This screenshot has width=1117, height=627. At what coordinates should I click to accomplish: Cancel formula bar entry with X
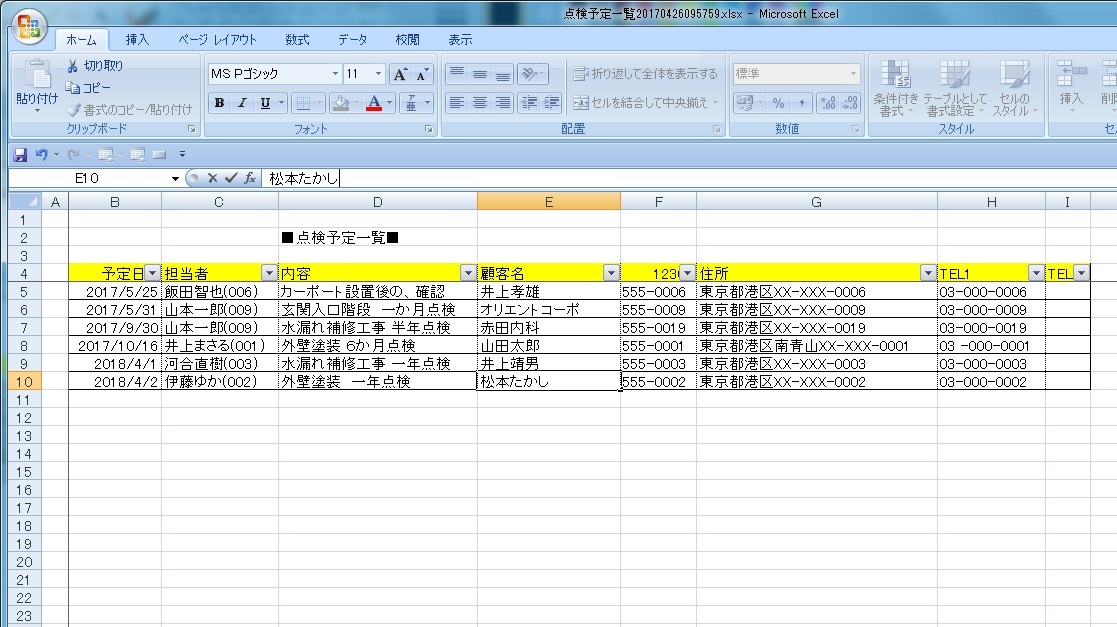click(x=212, y=178)
